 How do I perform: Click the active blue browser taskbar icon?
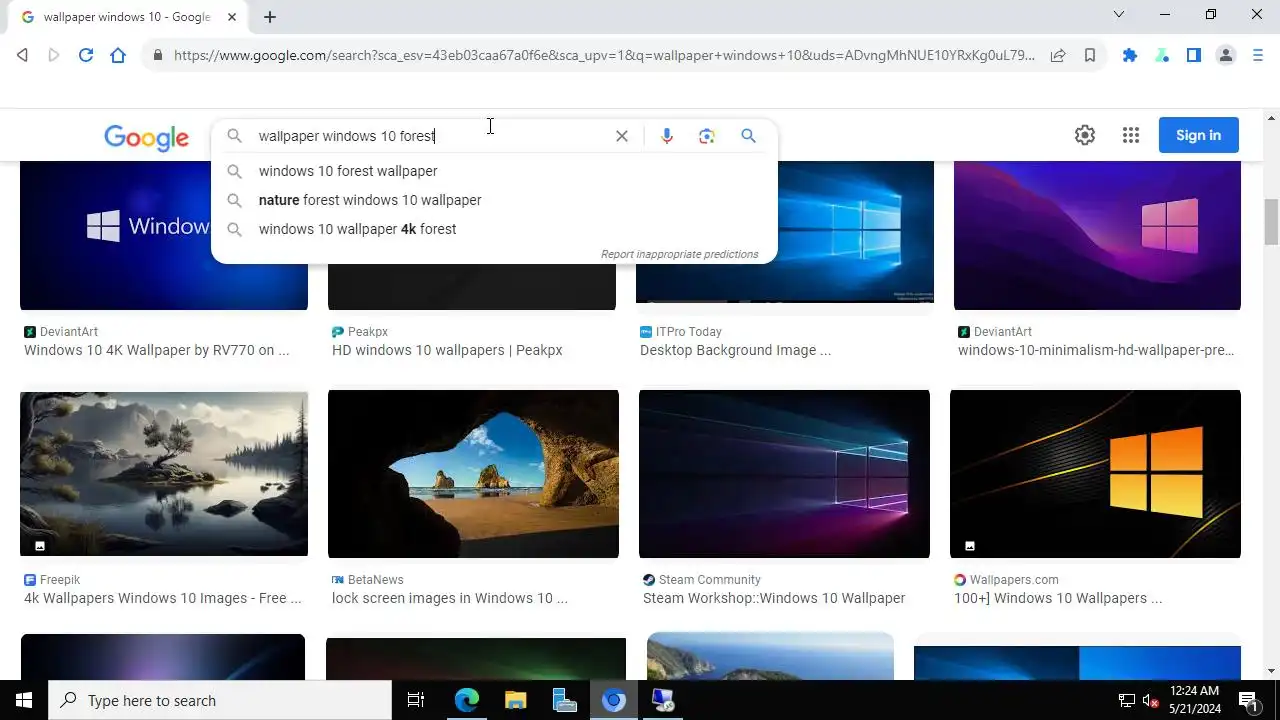click(x=613, y=700)
